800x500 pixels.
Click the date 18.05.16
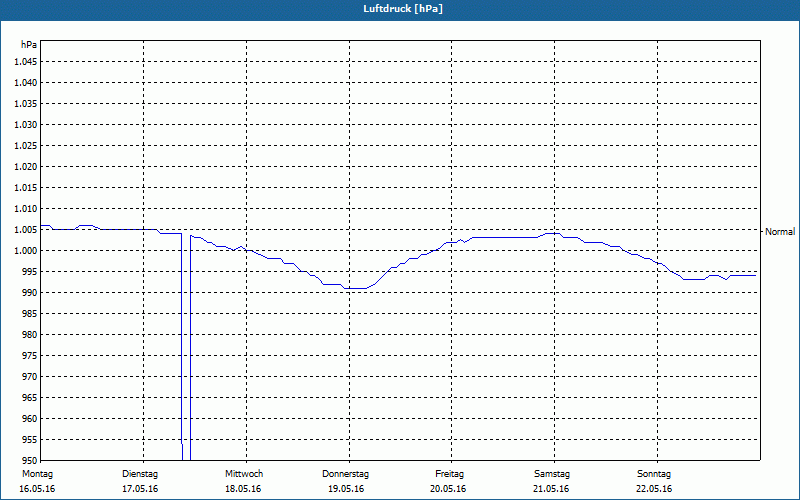click(x=243, y=489)
